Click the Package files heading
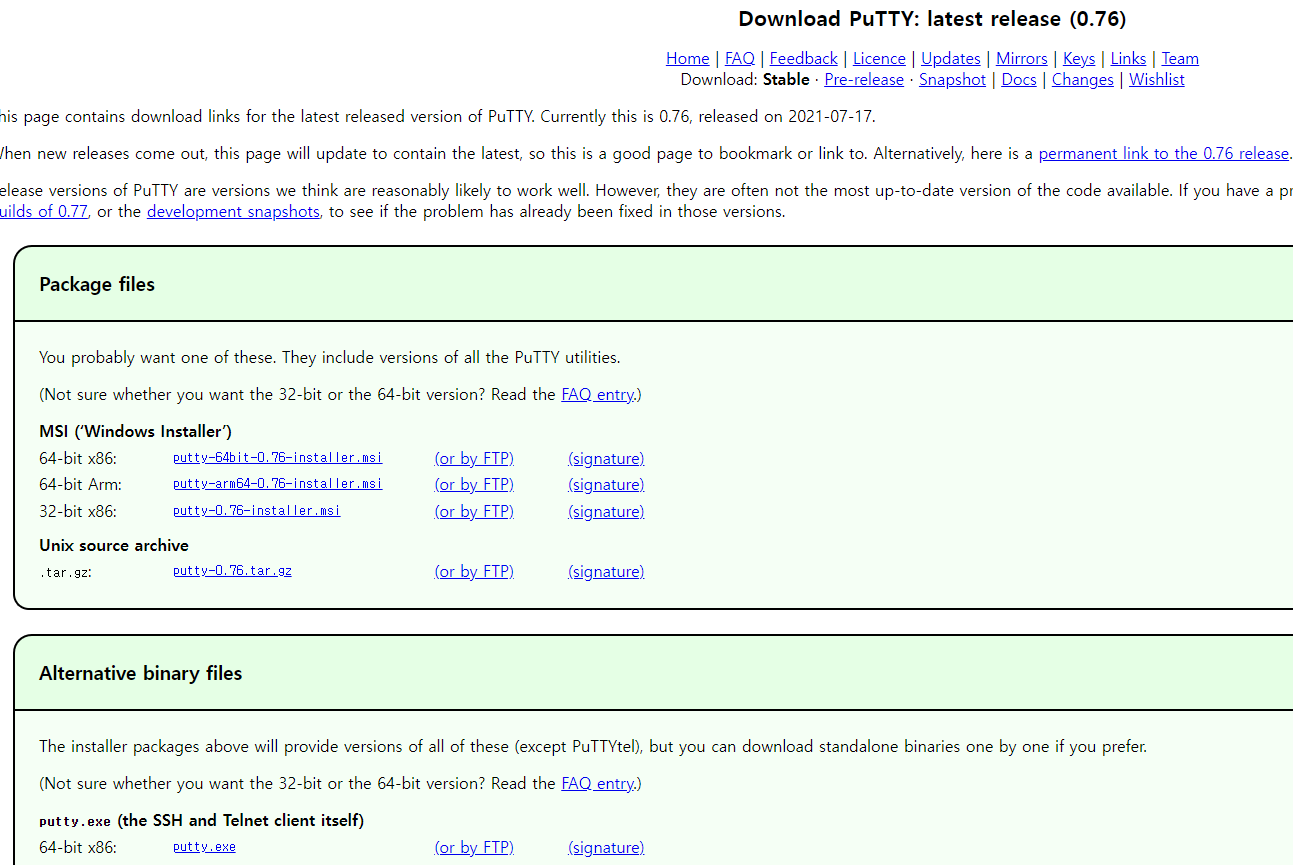Viewport: 1293px width, 865px height. coord(97,284)
